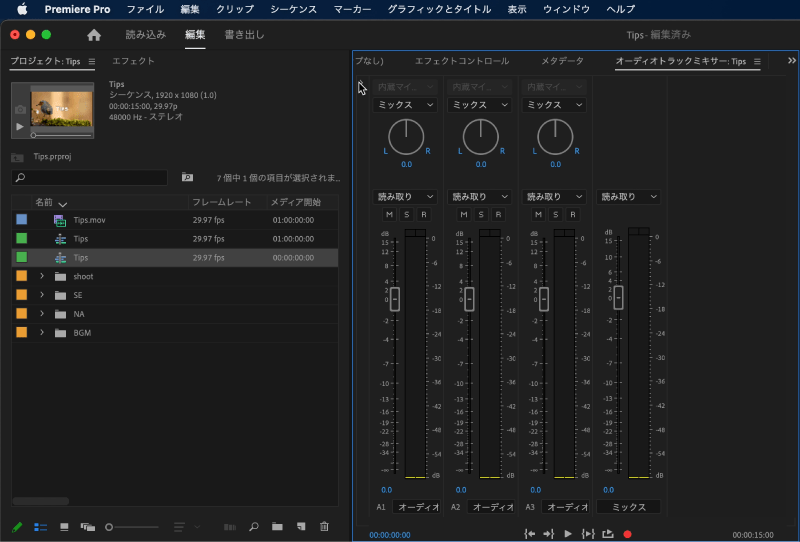
Task: Switch project panel to icon view
Action: coord(64,527)
